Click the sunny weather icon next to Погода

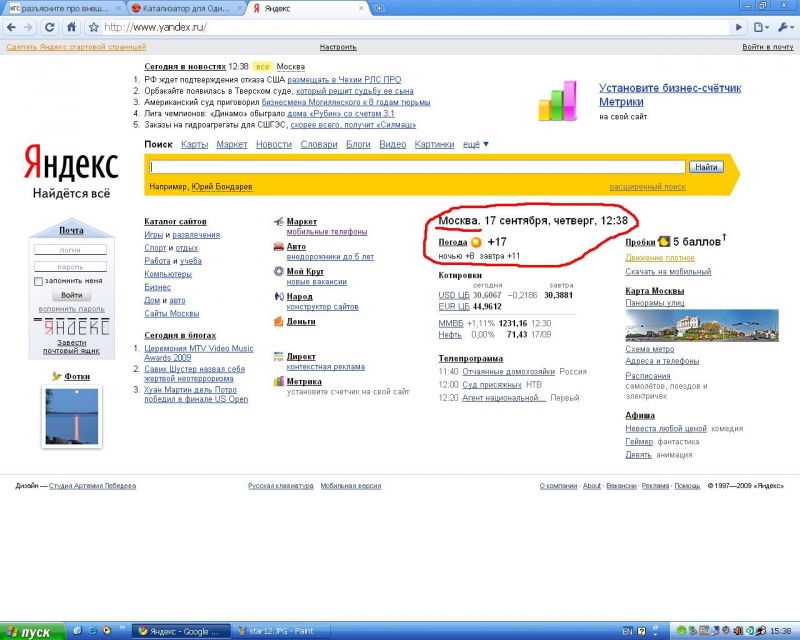476,242
